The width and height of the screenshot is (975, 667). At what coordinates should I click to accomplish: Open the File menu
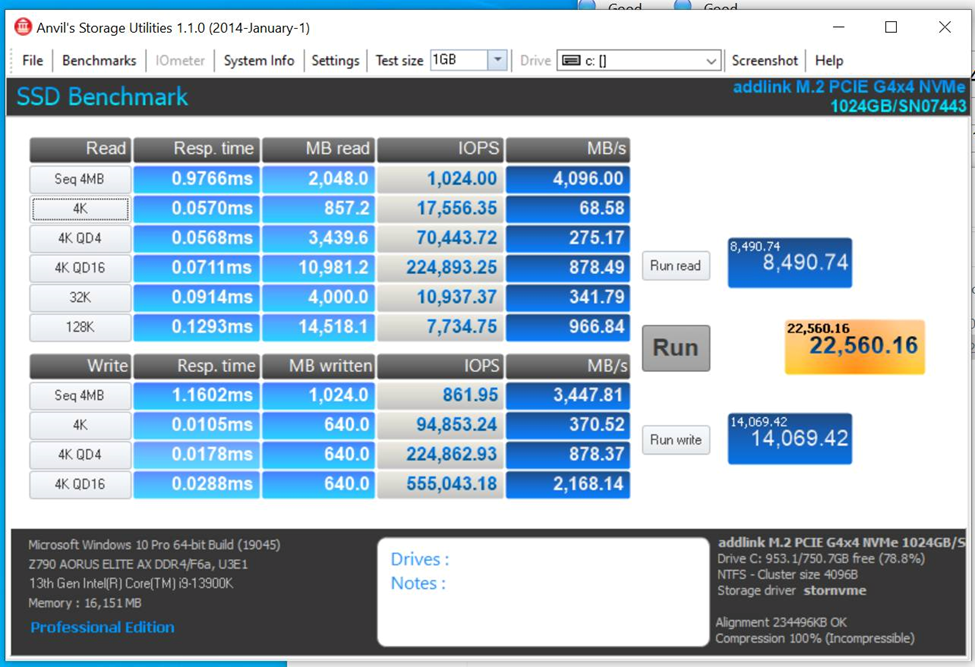(x=32, y=61)
